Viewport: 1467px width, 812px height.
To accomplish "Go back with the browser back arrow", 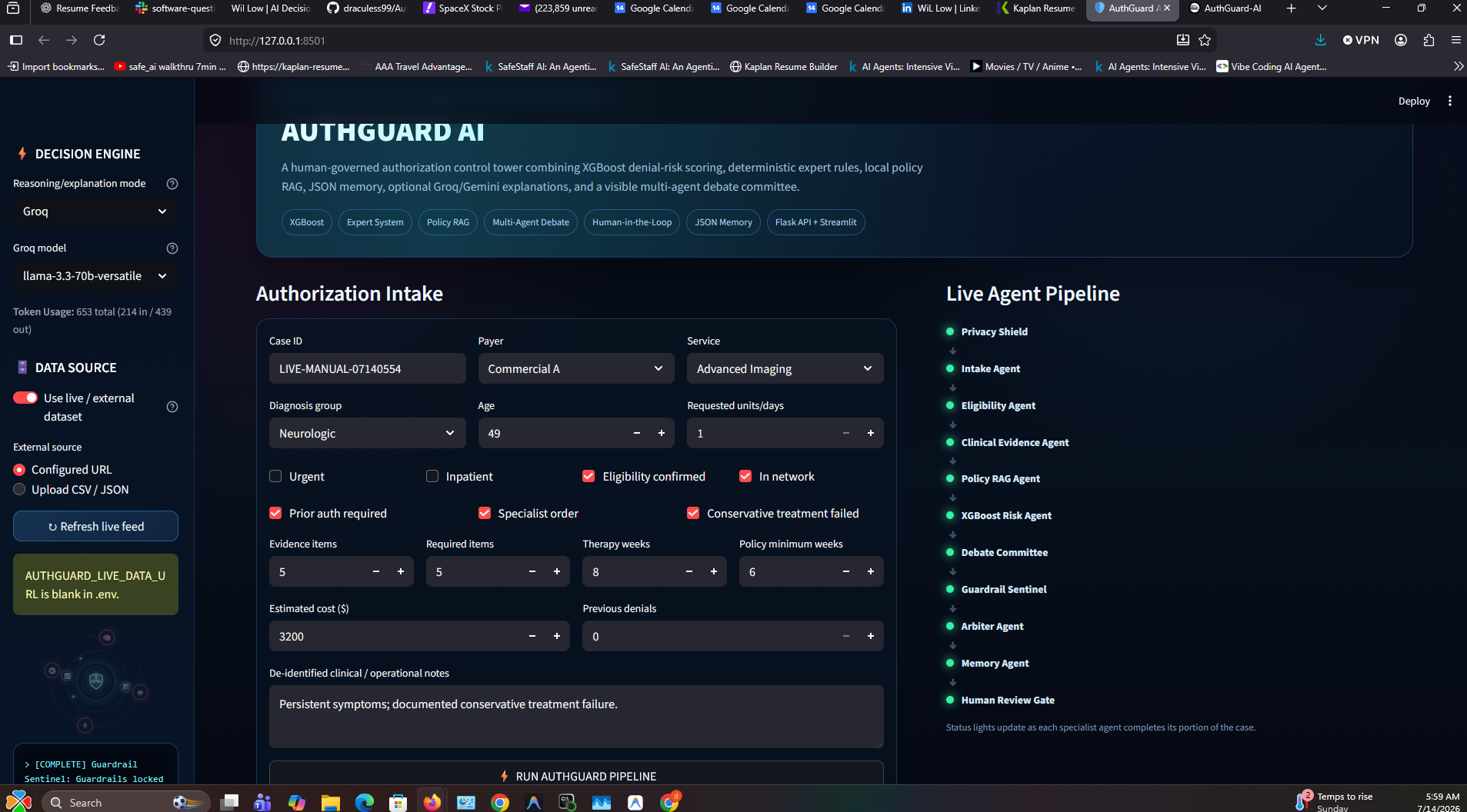I will point(44,40).
